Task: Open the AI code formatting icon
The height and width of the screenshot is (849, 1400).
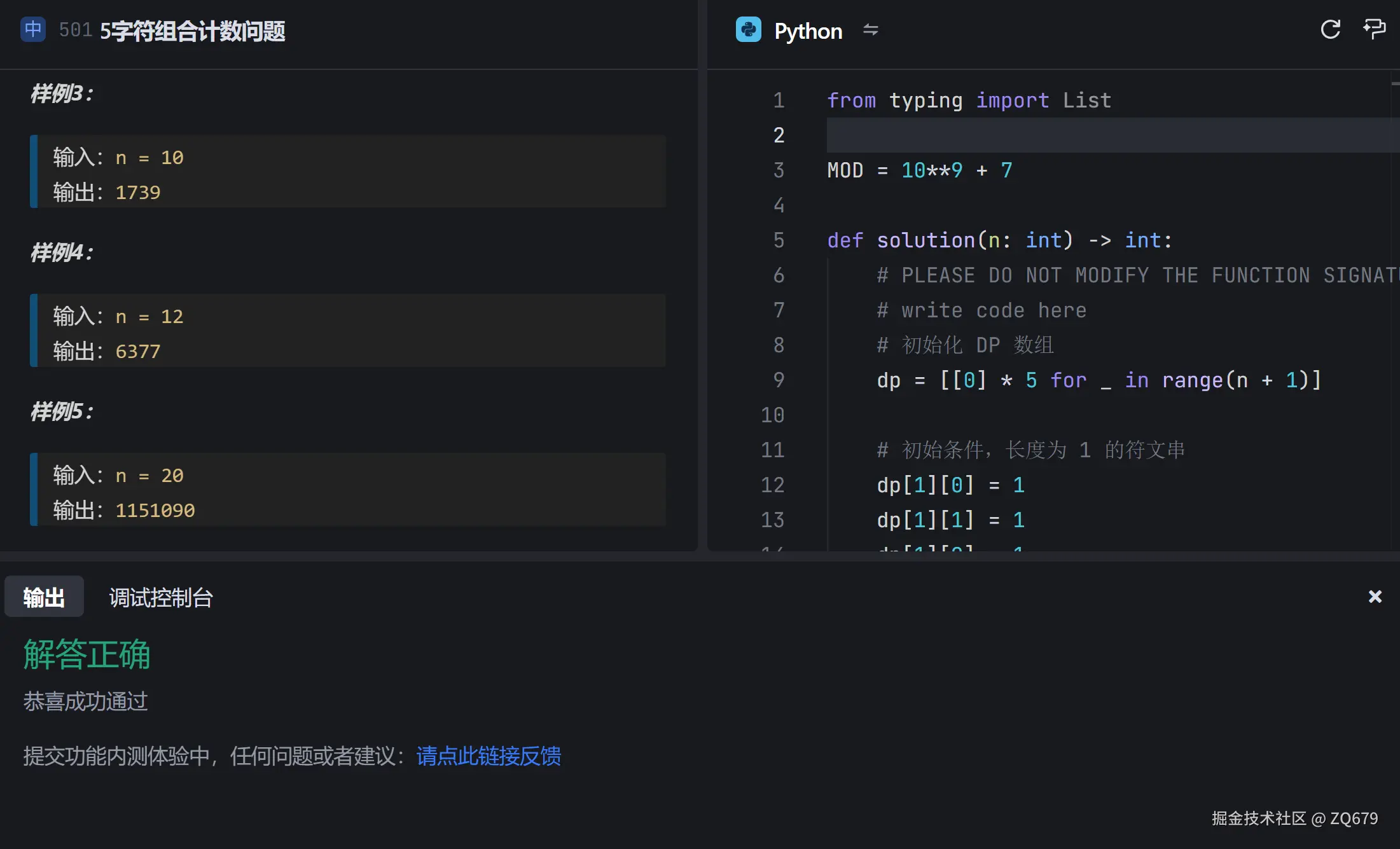Action: pyautogui.click(x=1374, y=29)
